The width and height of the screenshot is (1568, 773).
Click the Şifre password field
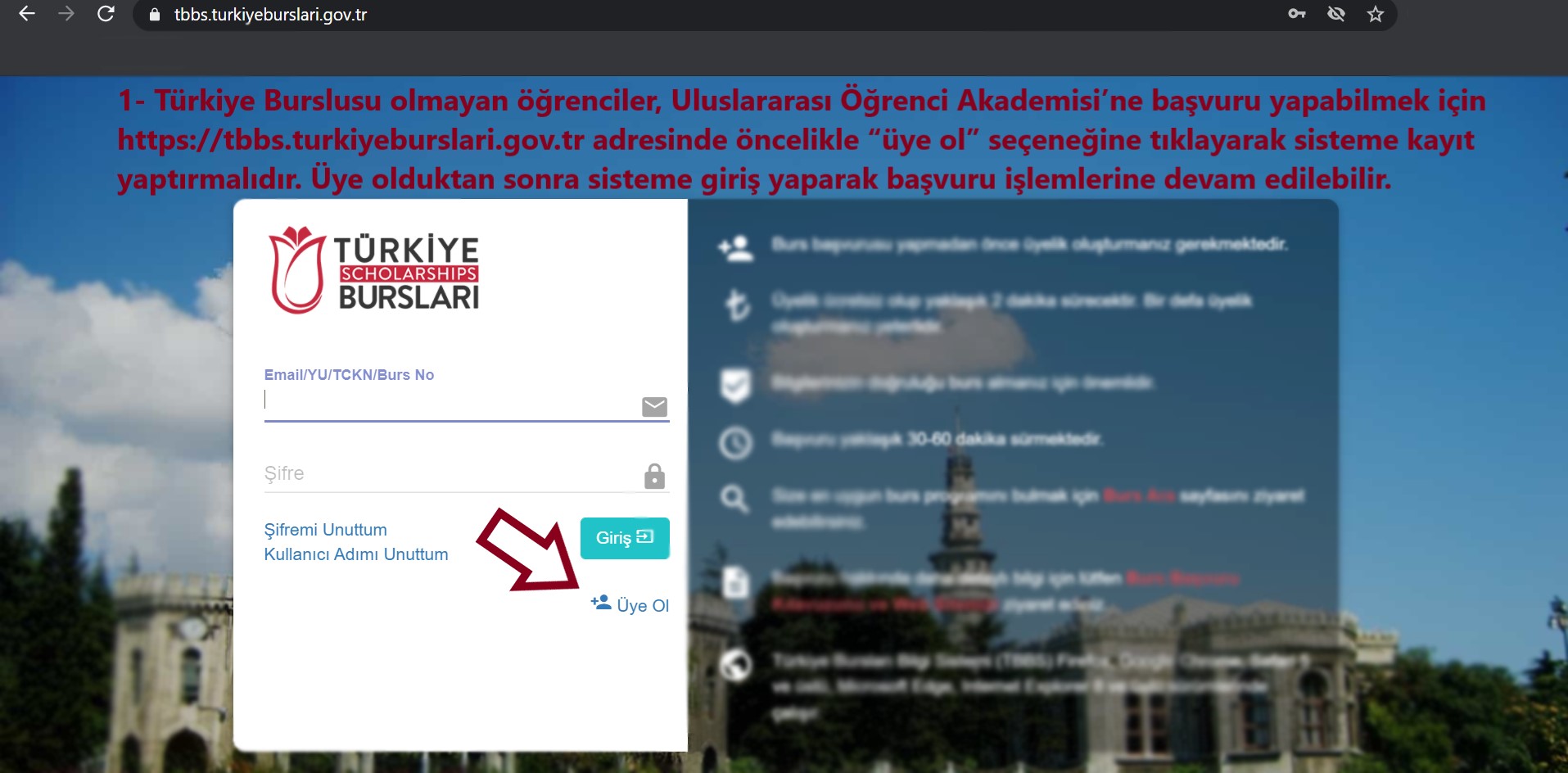[x=452, y=474]
